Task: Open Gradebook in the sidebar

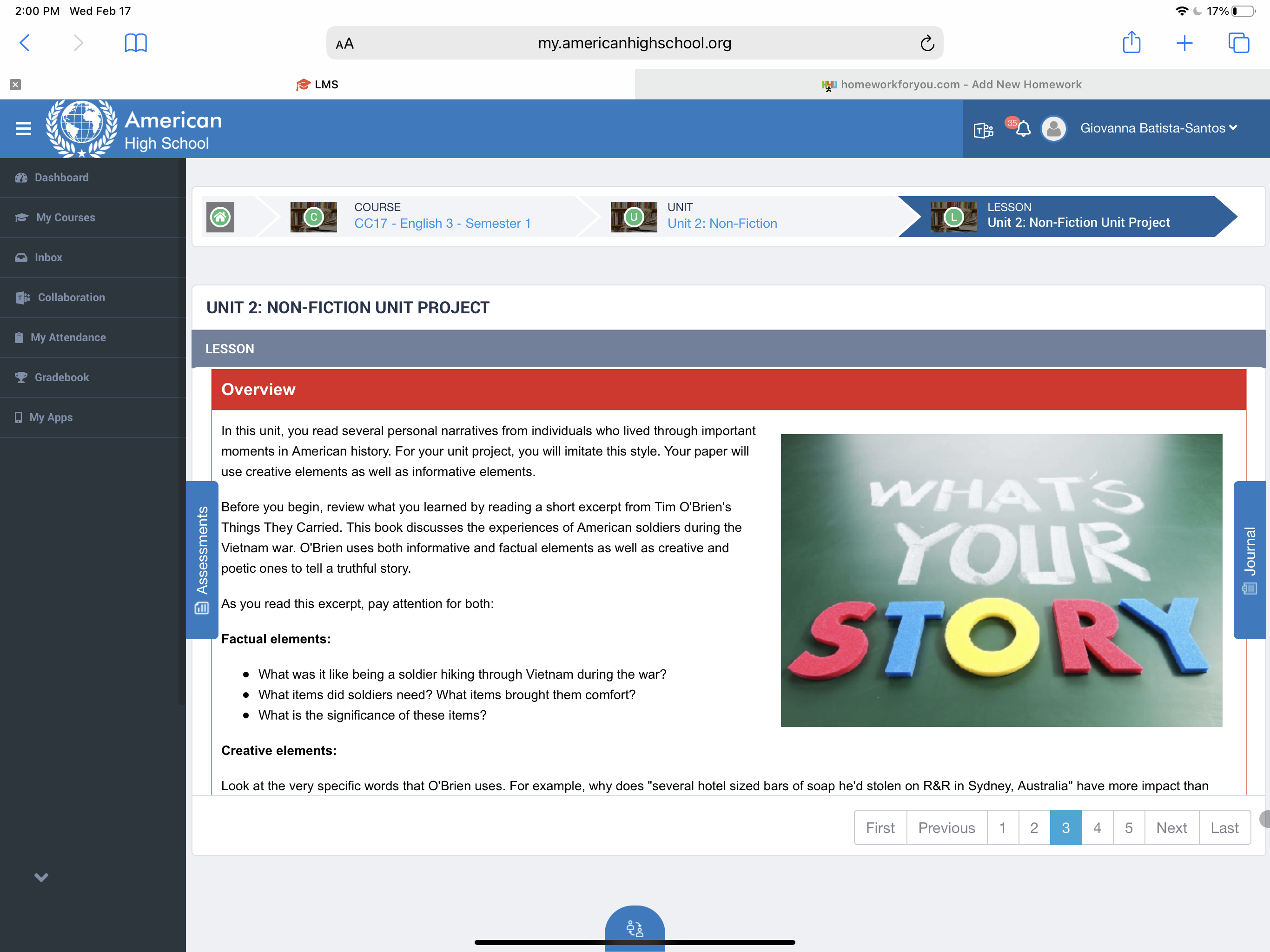Action: [61, 377]
